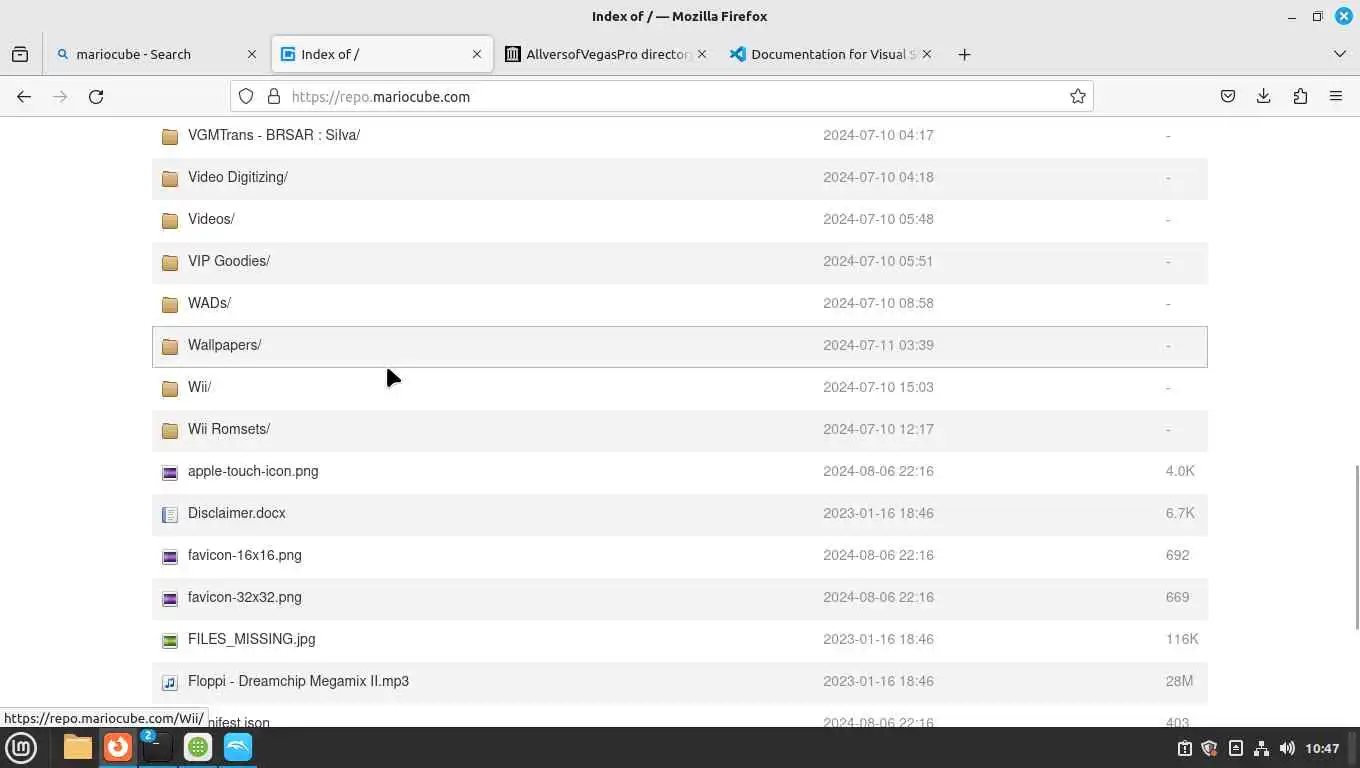Click the image icon beside FILES_MISSING.jpg
This screenshot has height=768, width=1360.
pos(170,640)
